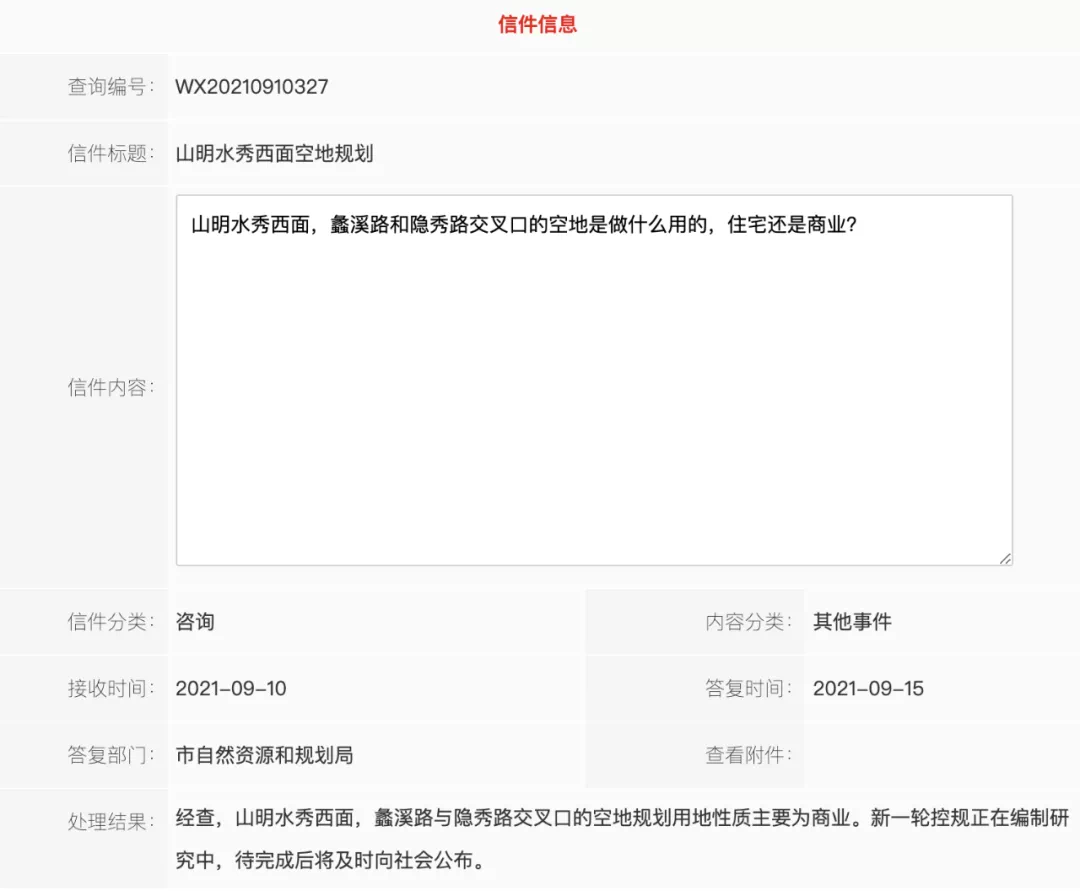This screenshot has width=1080, height=891.
Task: Click the 查询编号 field label
Action: [x=111, y=87]
